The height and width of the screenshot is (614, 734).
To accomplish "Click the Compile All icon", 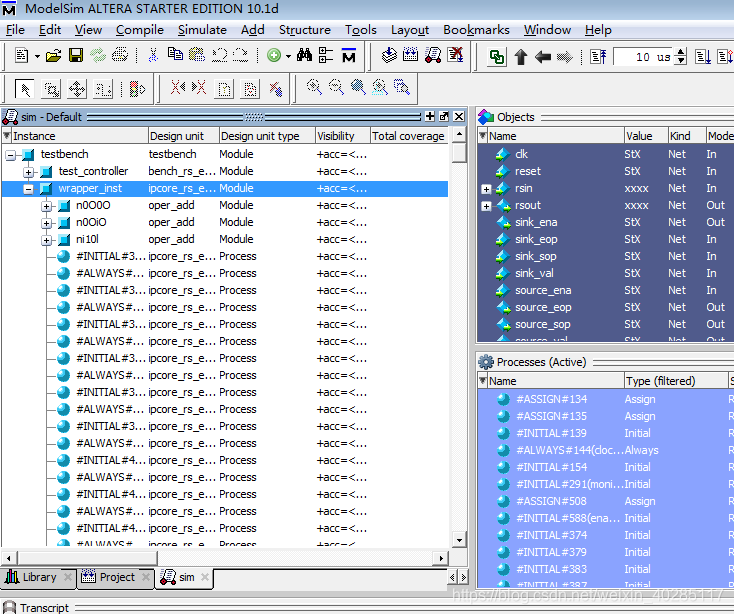I will [411, 55].
